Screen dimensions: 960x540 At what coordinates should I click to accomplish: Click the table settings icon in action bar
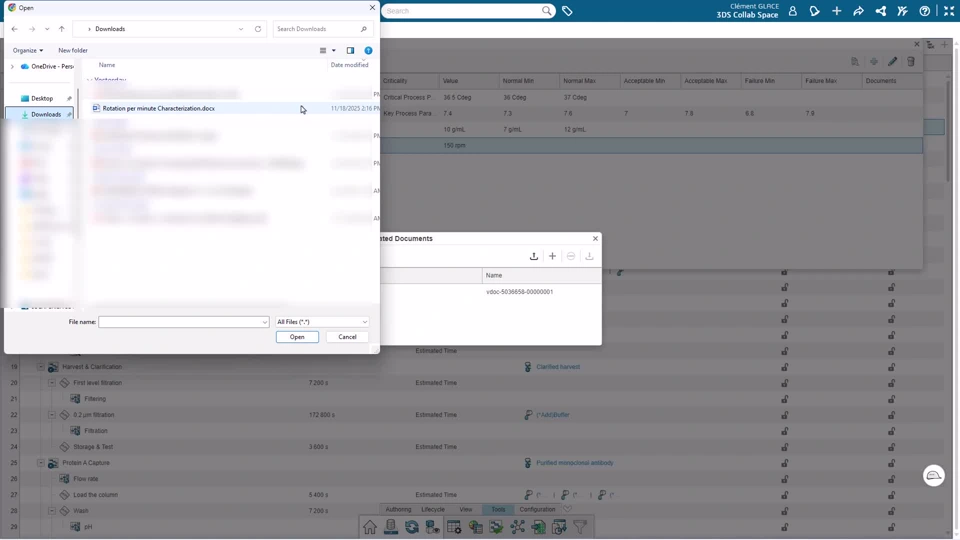point(454,527)
